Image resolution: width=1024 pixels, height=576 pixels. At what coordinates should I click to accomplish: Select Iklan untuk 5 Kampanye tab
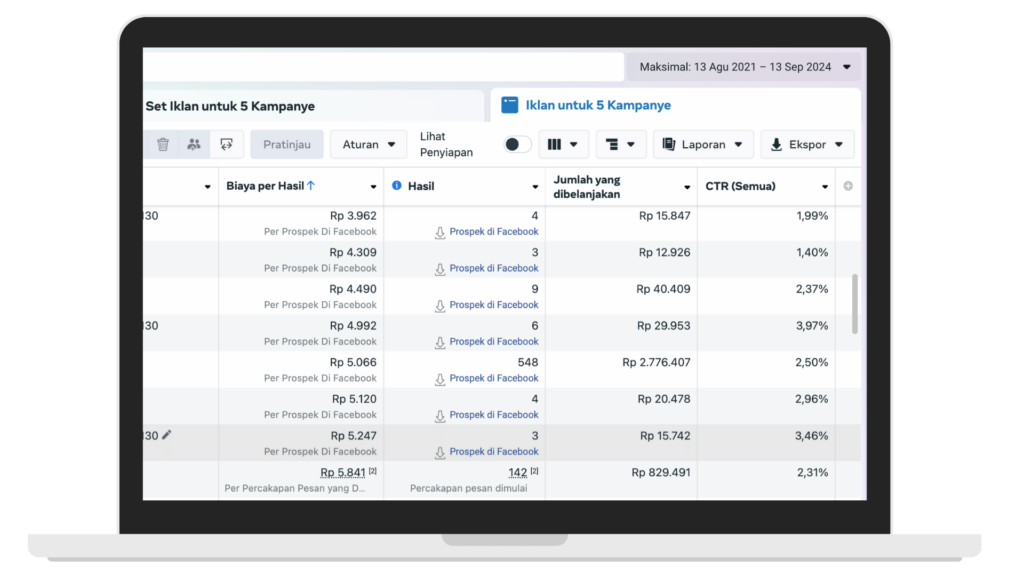598,105
